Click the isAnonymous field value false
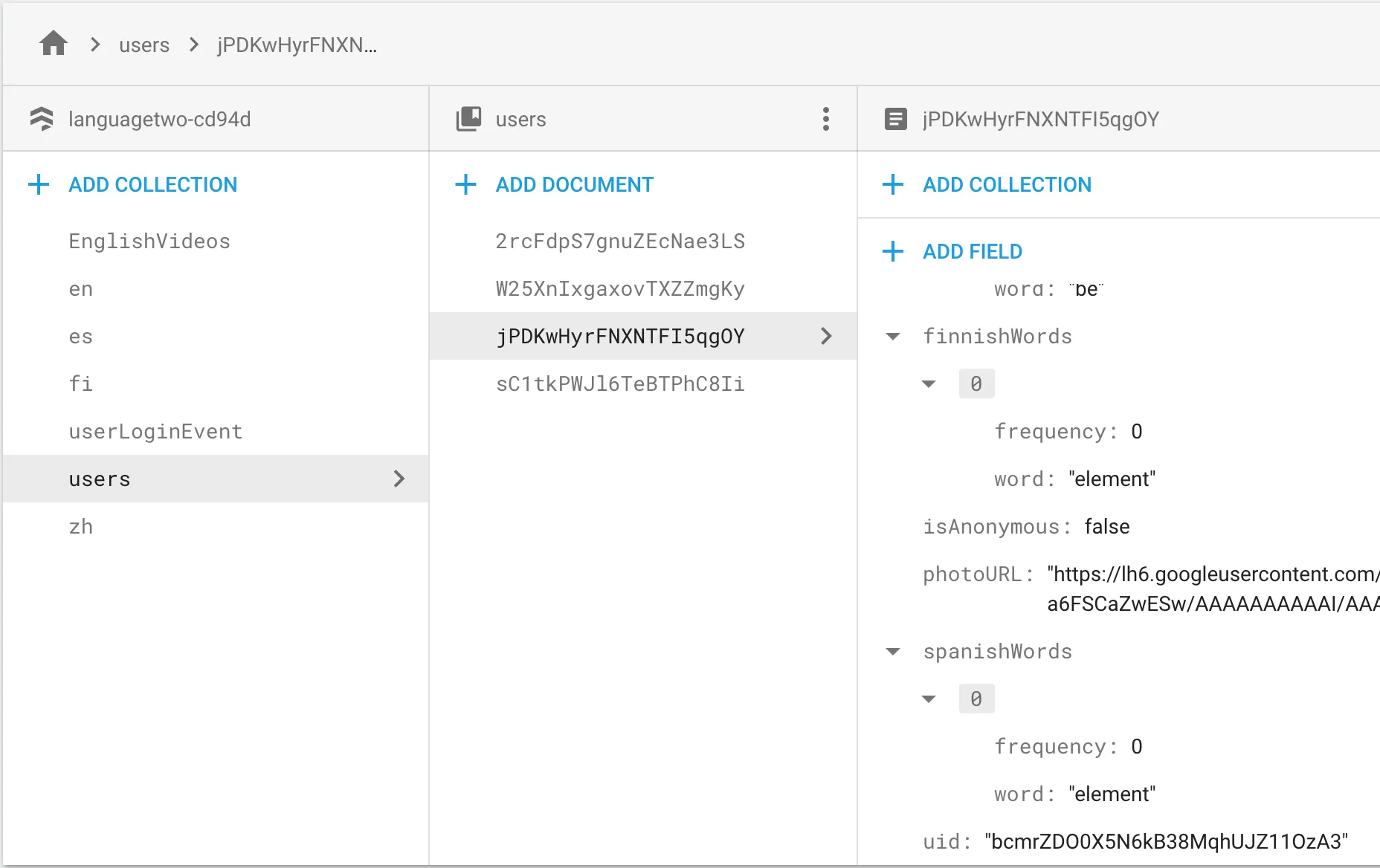 click(x=1106, y=527)
